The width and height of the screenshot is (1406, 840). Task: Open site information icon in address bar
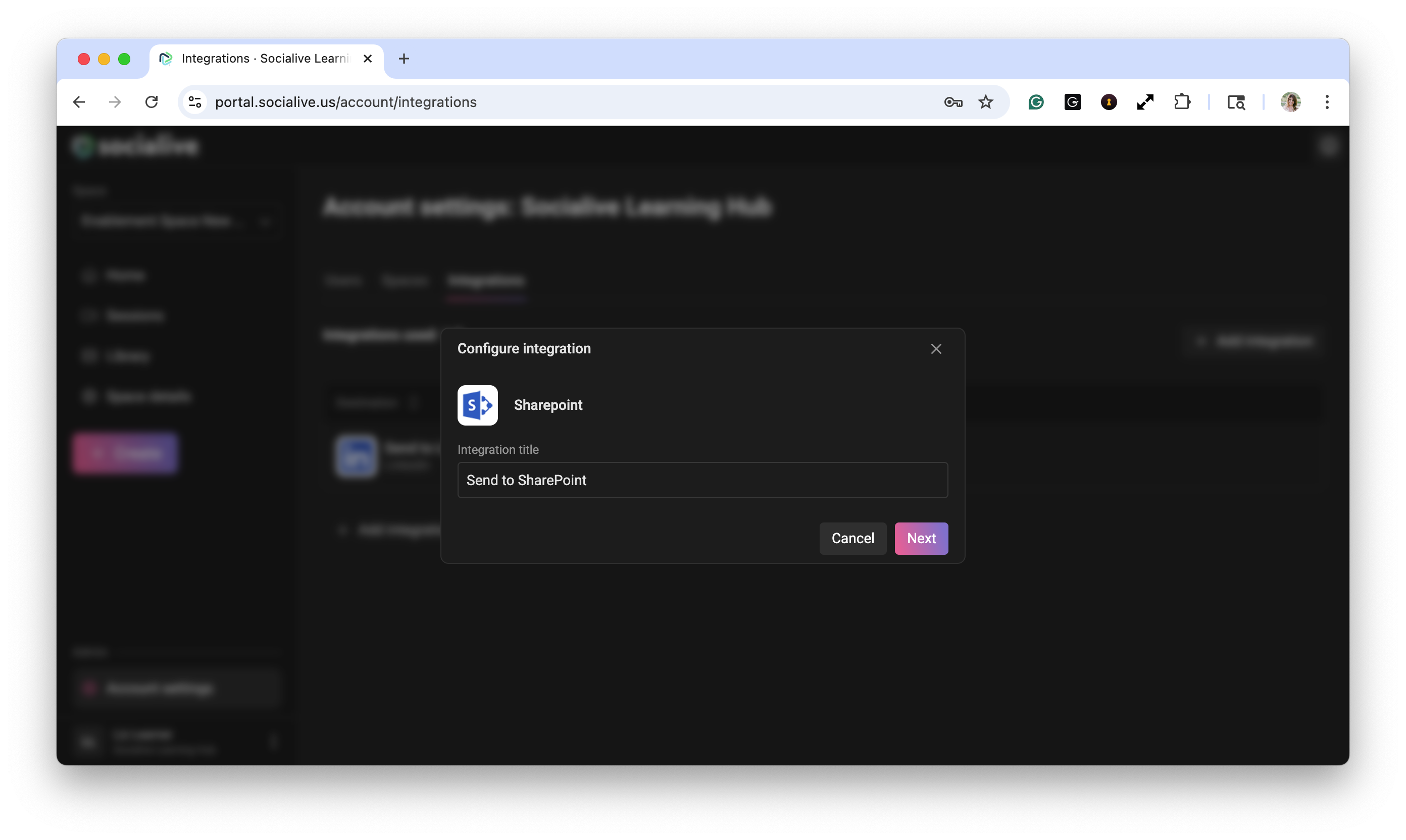195,102
